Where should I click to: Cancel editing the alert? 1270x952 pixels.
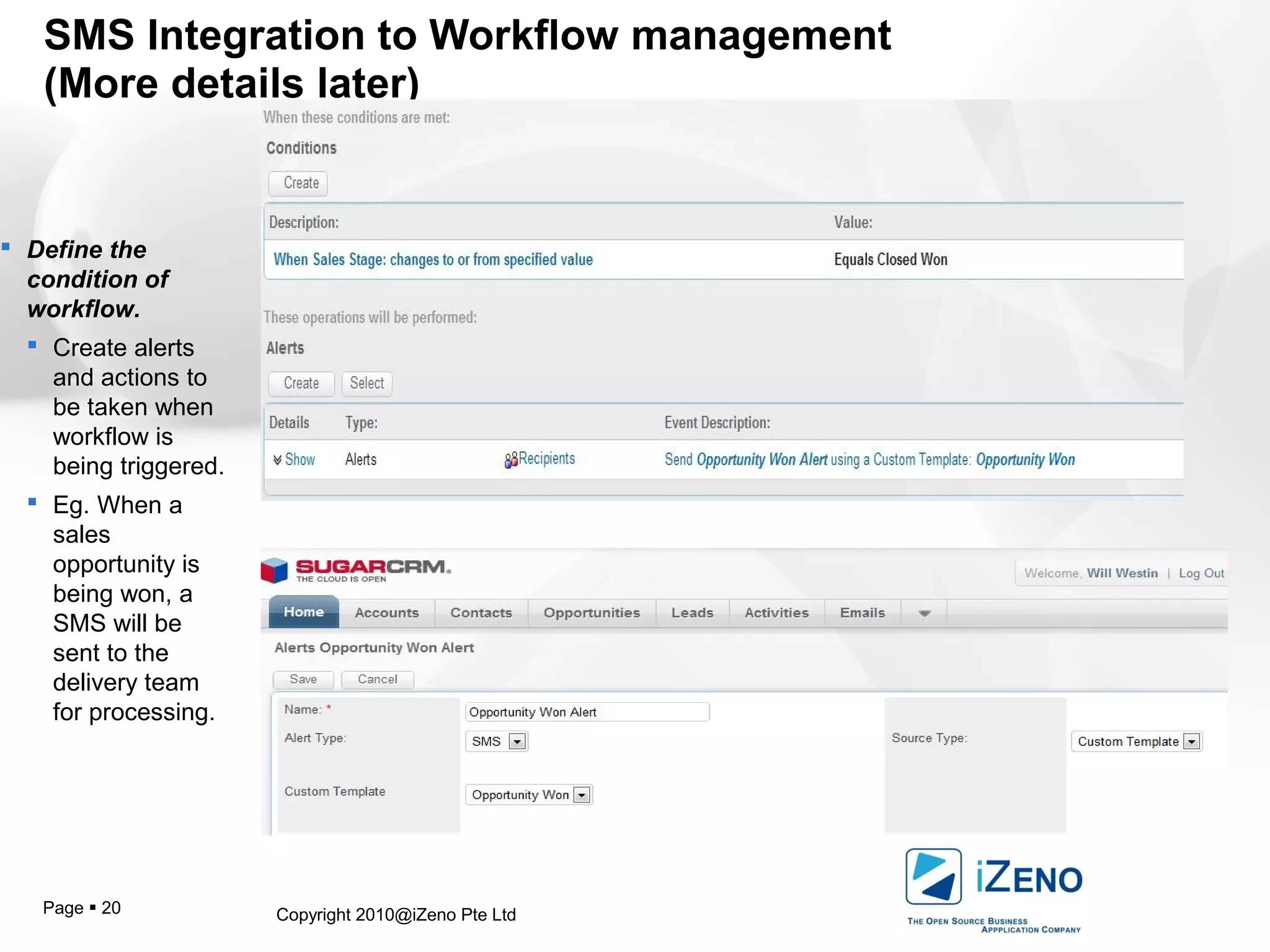378,679
